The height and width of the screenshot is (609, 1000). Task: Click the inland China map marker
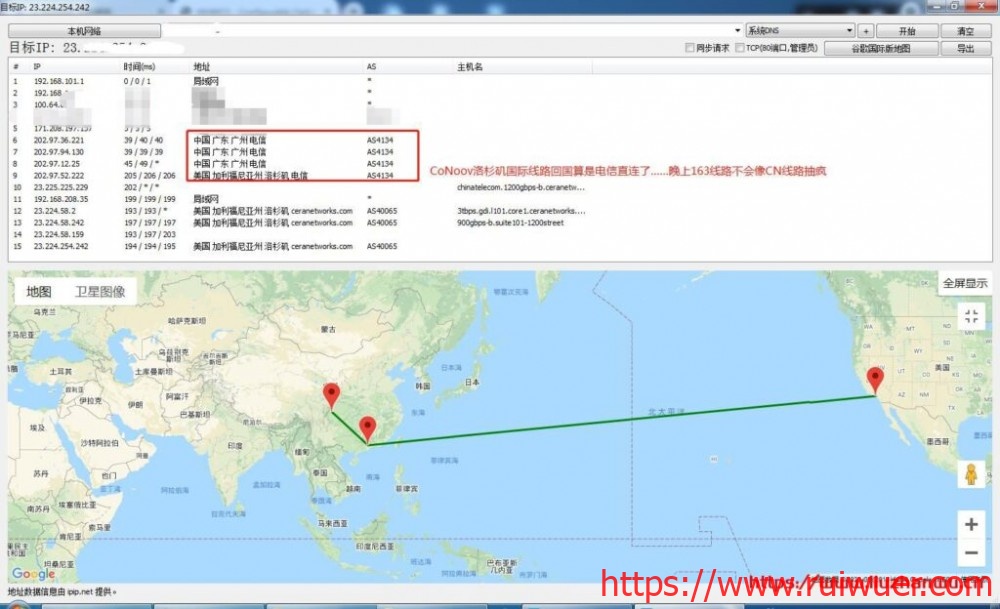point(332,395)
